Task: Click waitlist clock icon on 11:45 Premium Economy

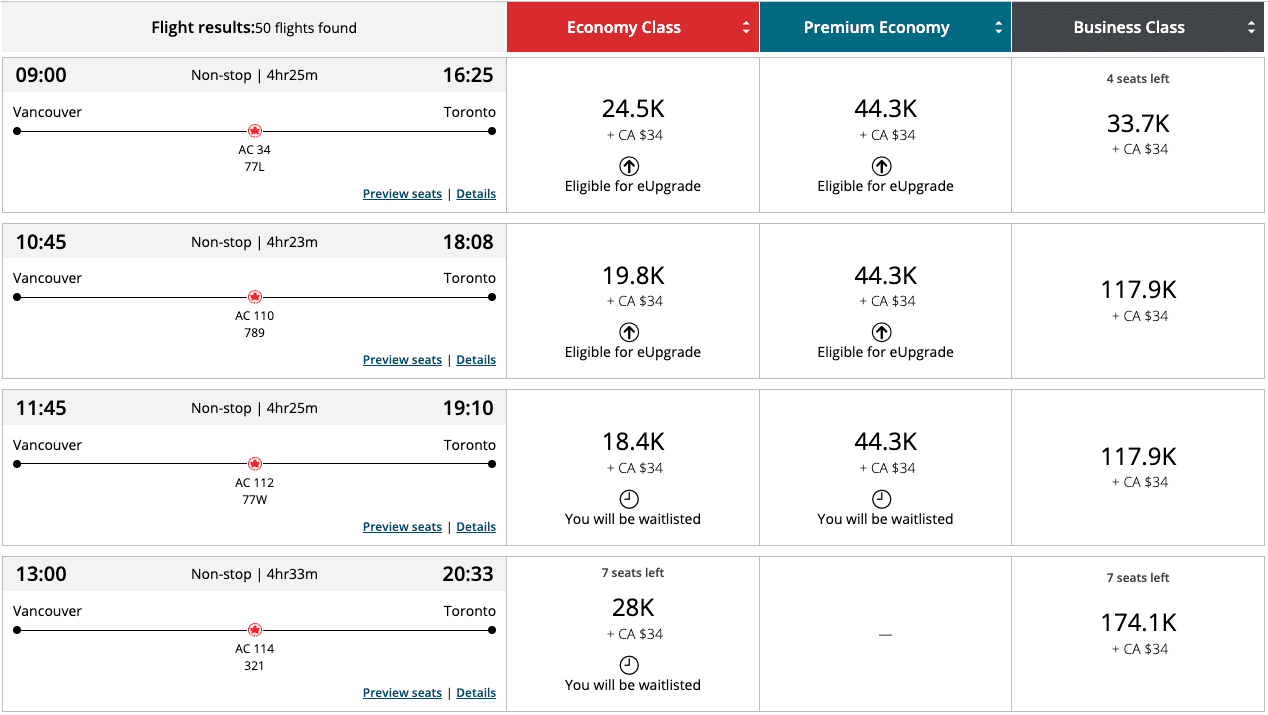Action: [x=881, y=499]
